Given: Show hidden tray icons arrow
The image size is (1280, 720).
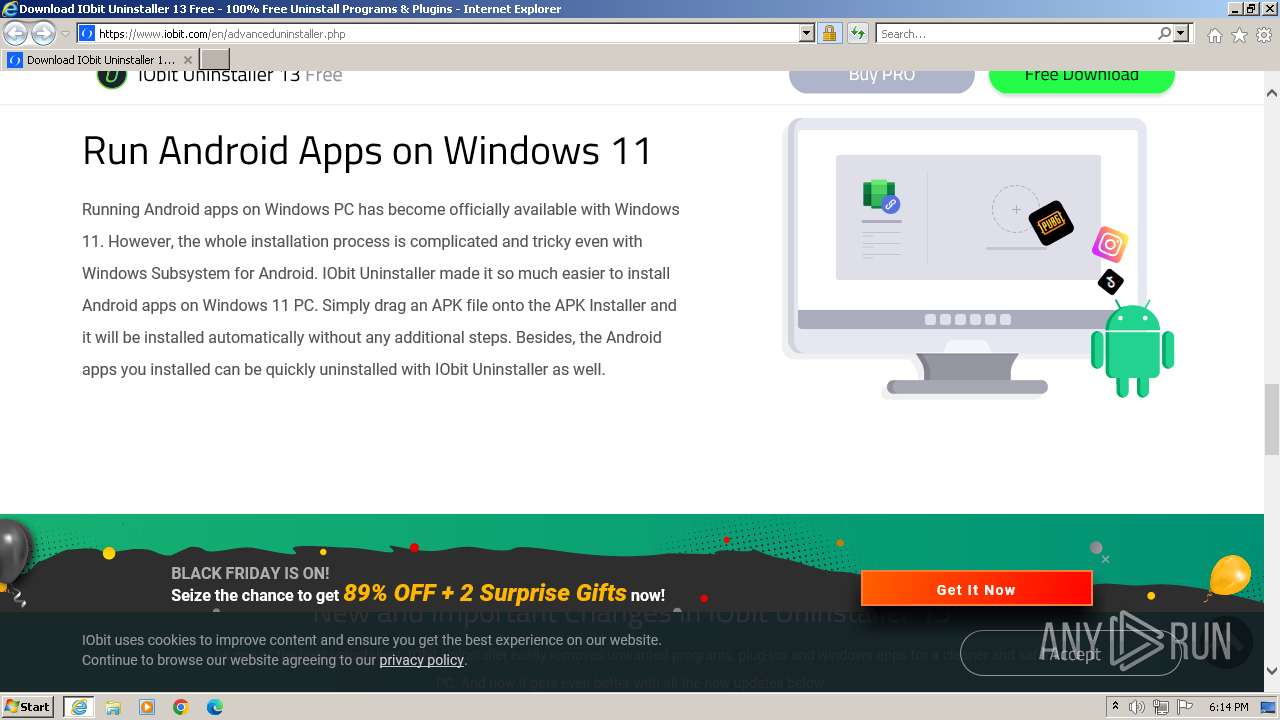Looking at the screenshot, I should click(1115, 707).
